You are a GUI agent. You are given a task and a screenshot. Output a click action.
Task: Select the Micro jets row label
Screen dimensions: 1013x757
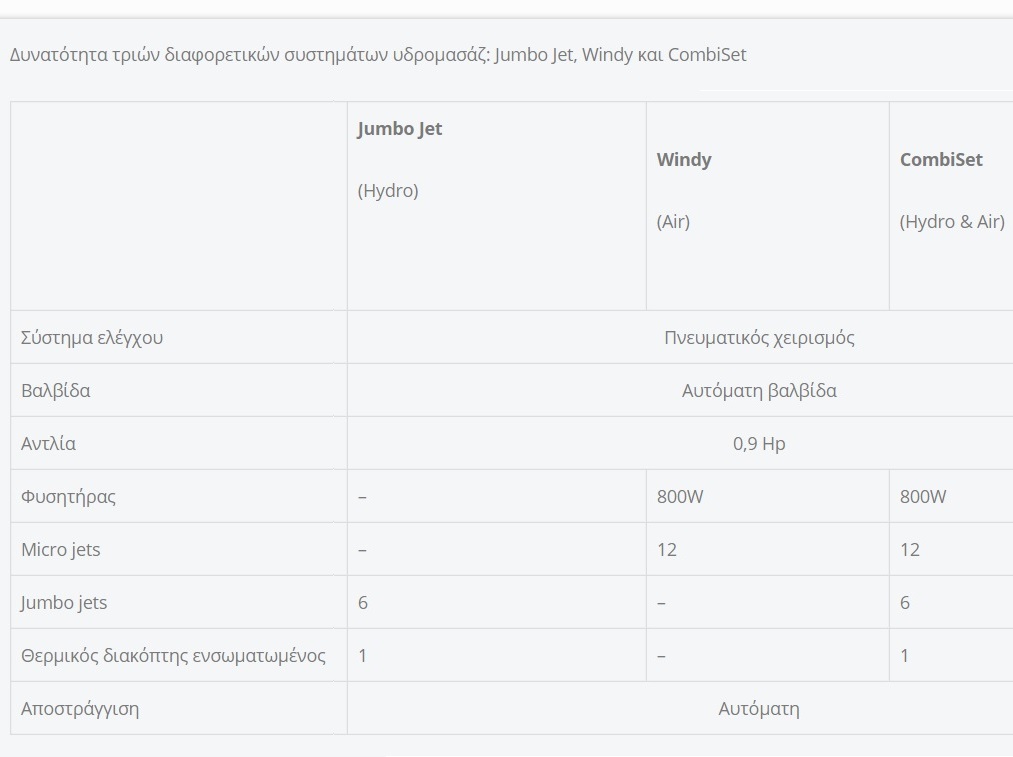tap(61, 549)
